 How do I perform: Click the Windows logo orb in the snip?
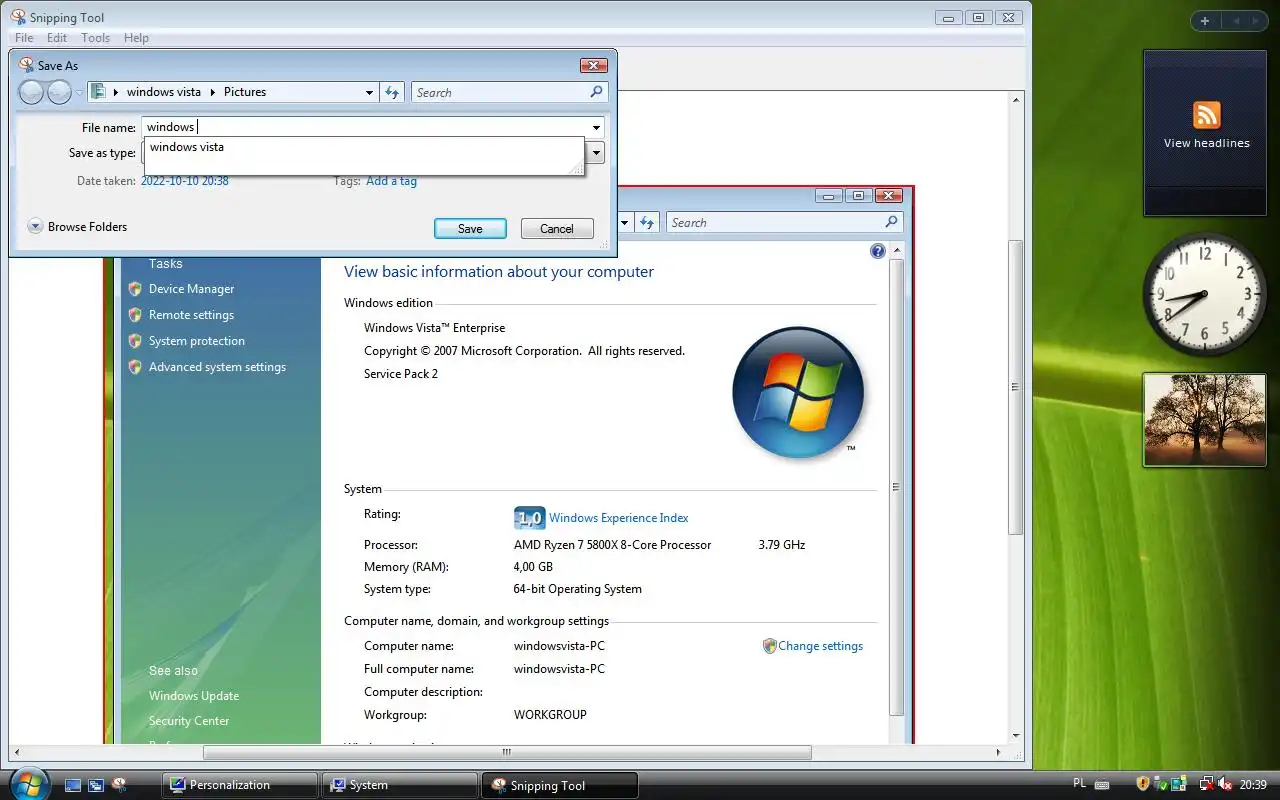click(x=798, y=391)
